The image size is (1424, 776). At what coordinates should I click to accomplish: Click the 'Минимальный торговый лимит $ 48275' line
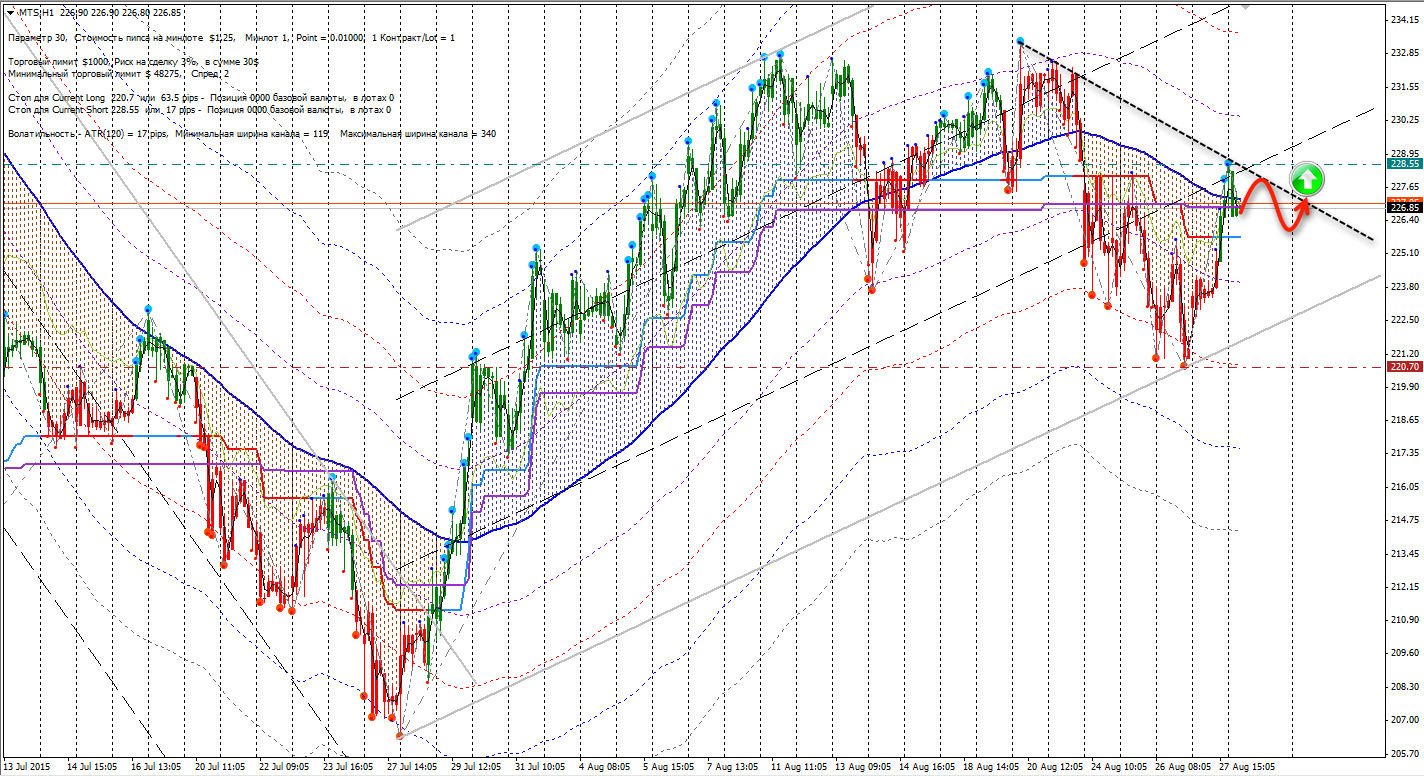tap(119, 73)
